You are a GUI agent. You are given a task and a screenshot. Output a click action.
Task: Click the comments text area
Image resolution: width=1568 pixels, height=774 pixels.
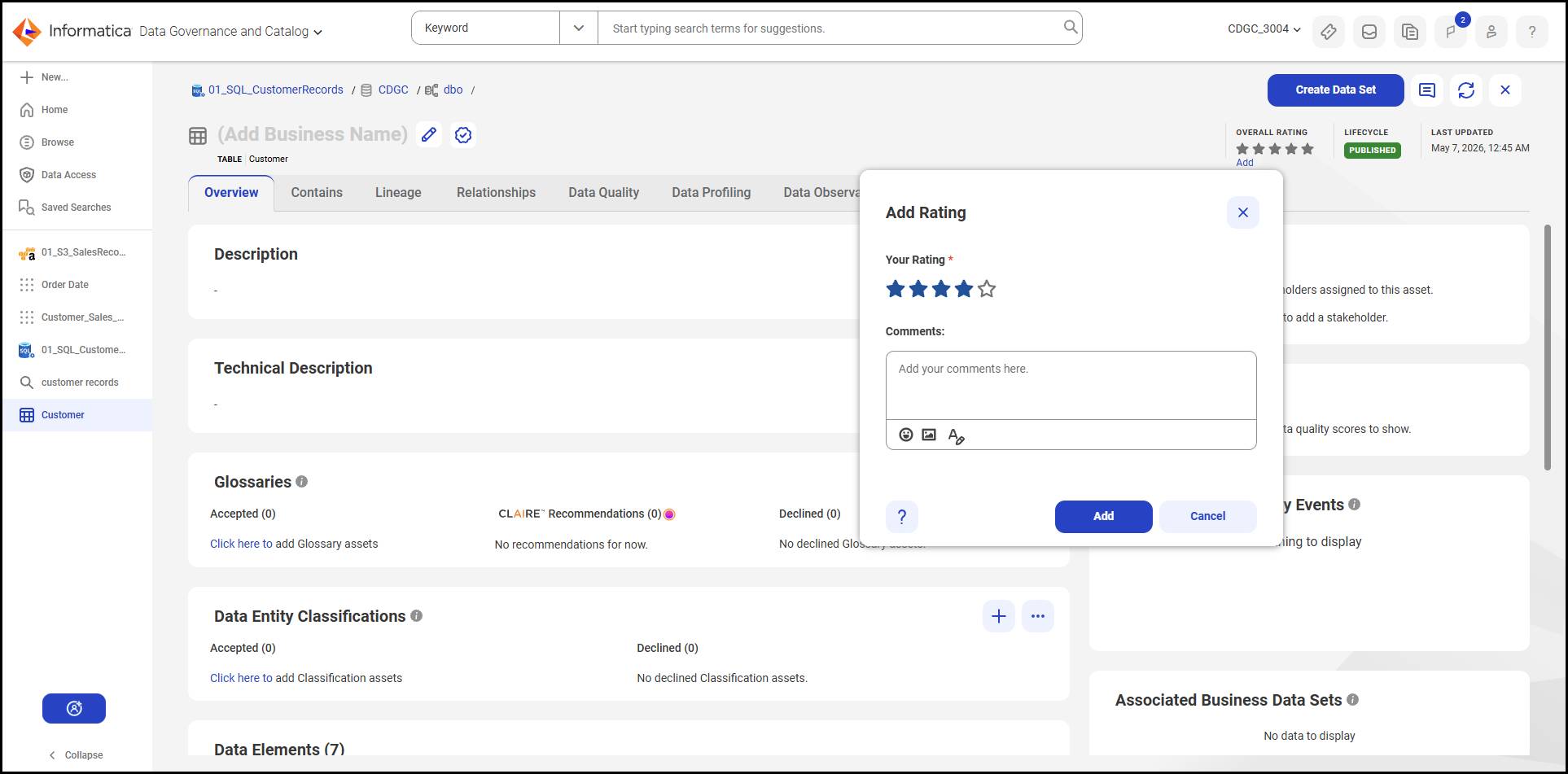coord(1071,385)
